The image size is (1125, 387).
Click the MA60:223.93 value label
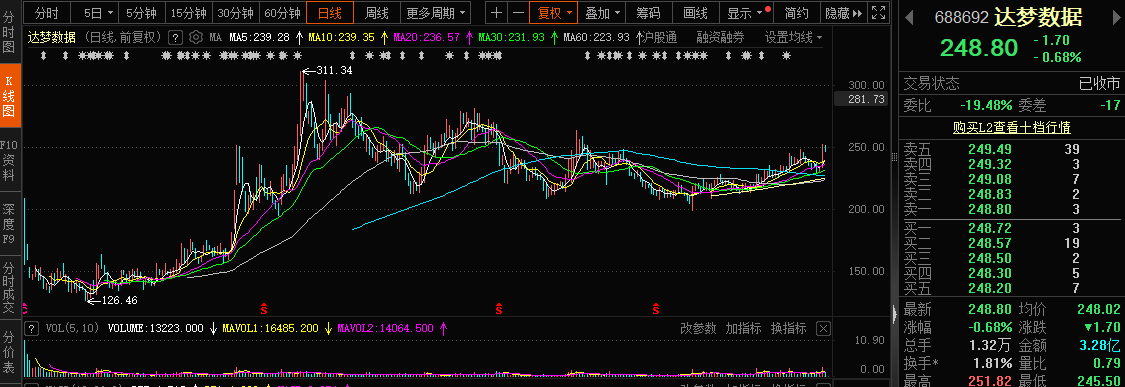click(597, 37)
